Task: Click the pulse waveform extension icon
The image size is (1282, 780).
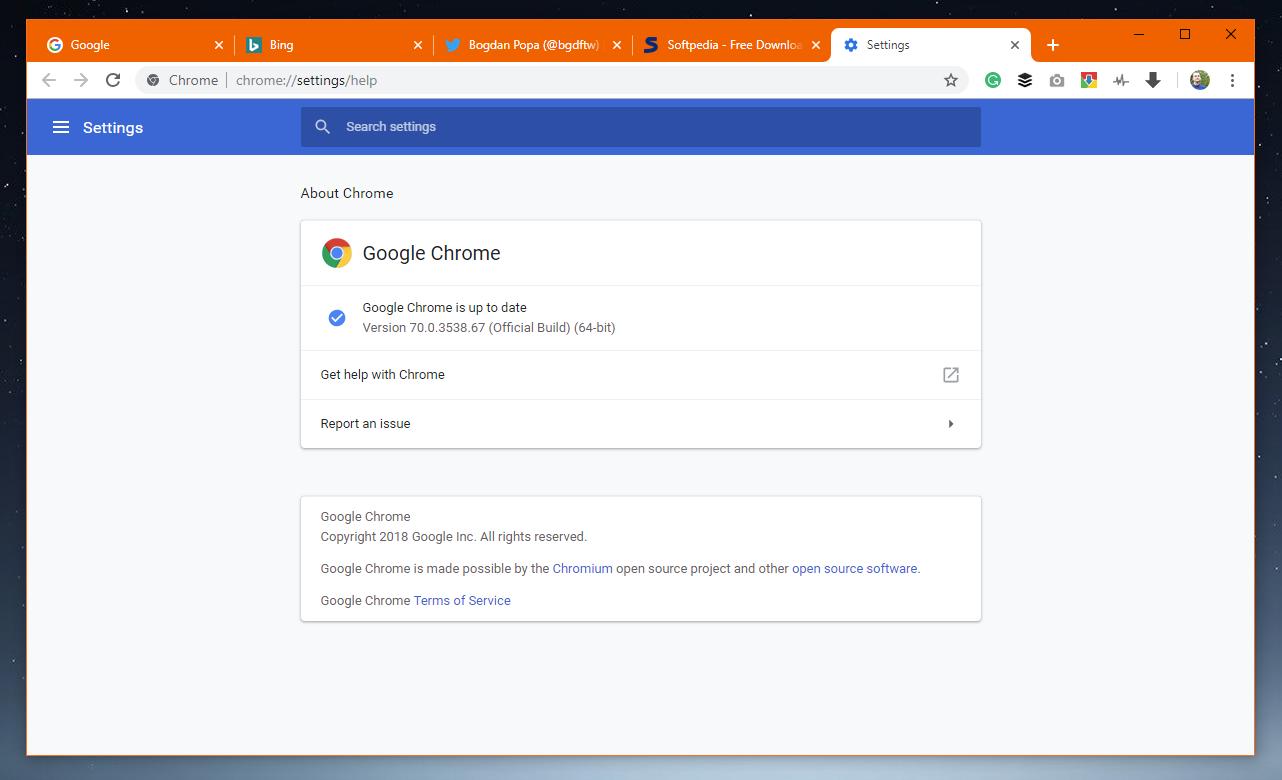Action: [x=1121, y=80]
